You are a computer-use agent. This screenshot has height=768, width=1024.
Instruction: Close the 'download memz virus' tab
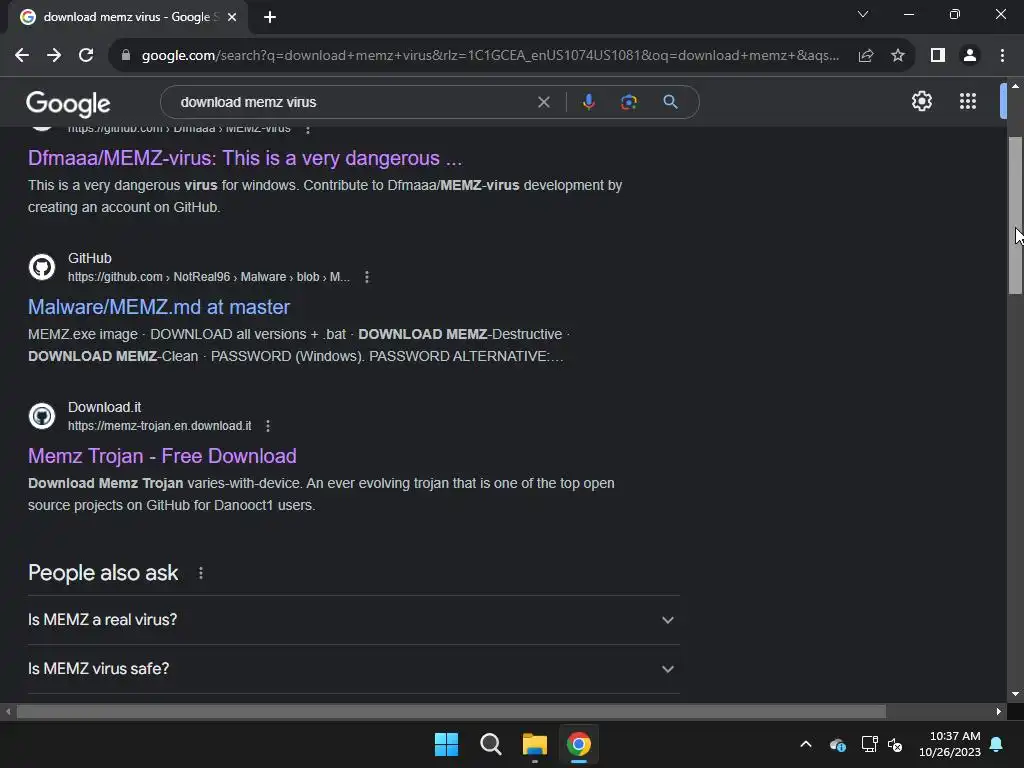coord(232,17)
